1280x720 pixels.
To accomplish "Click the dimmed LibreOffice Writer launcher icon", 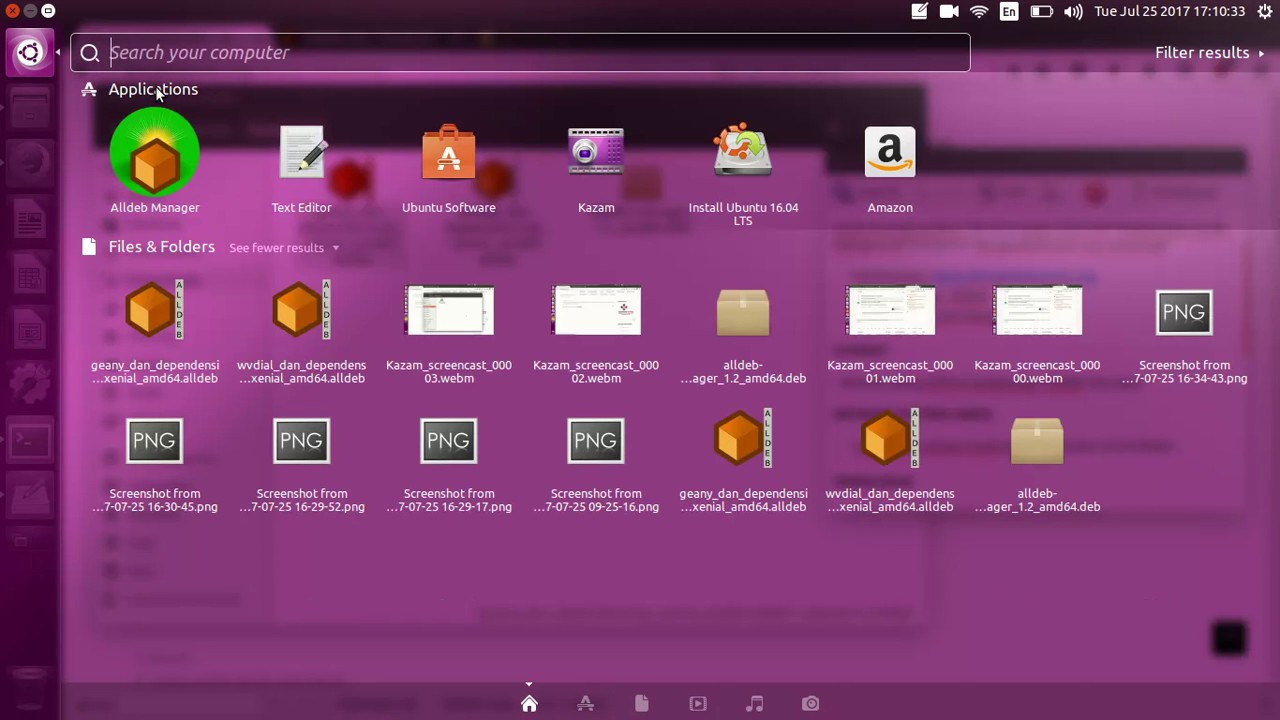I will (x=29, y=219).
